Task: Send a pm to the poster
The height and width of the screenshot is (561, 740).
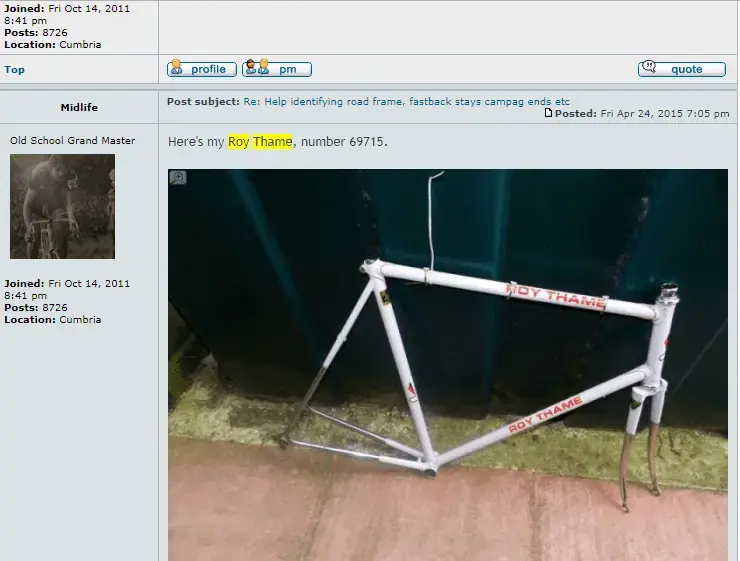Action: coord(277,69)
